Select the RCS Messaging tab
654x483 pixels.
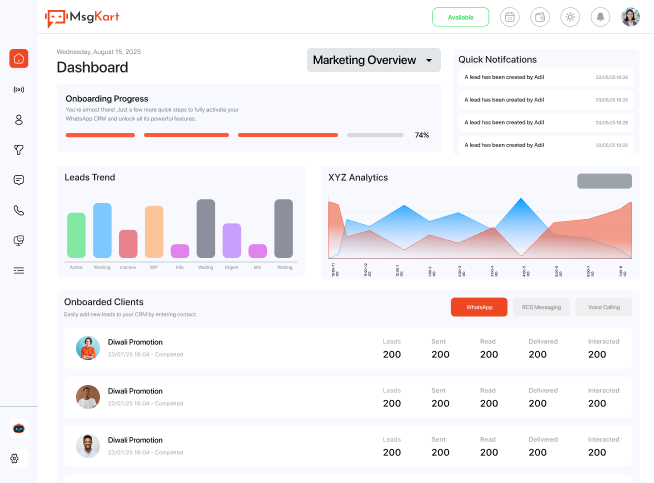pyautogui.click(x=541, y=307)
